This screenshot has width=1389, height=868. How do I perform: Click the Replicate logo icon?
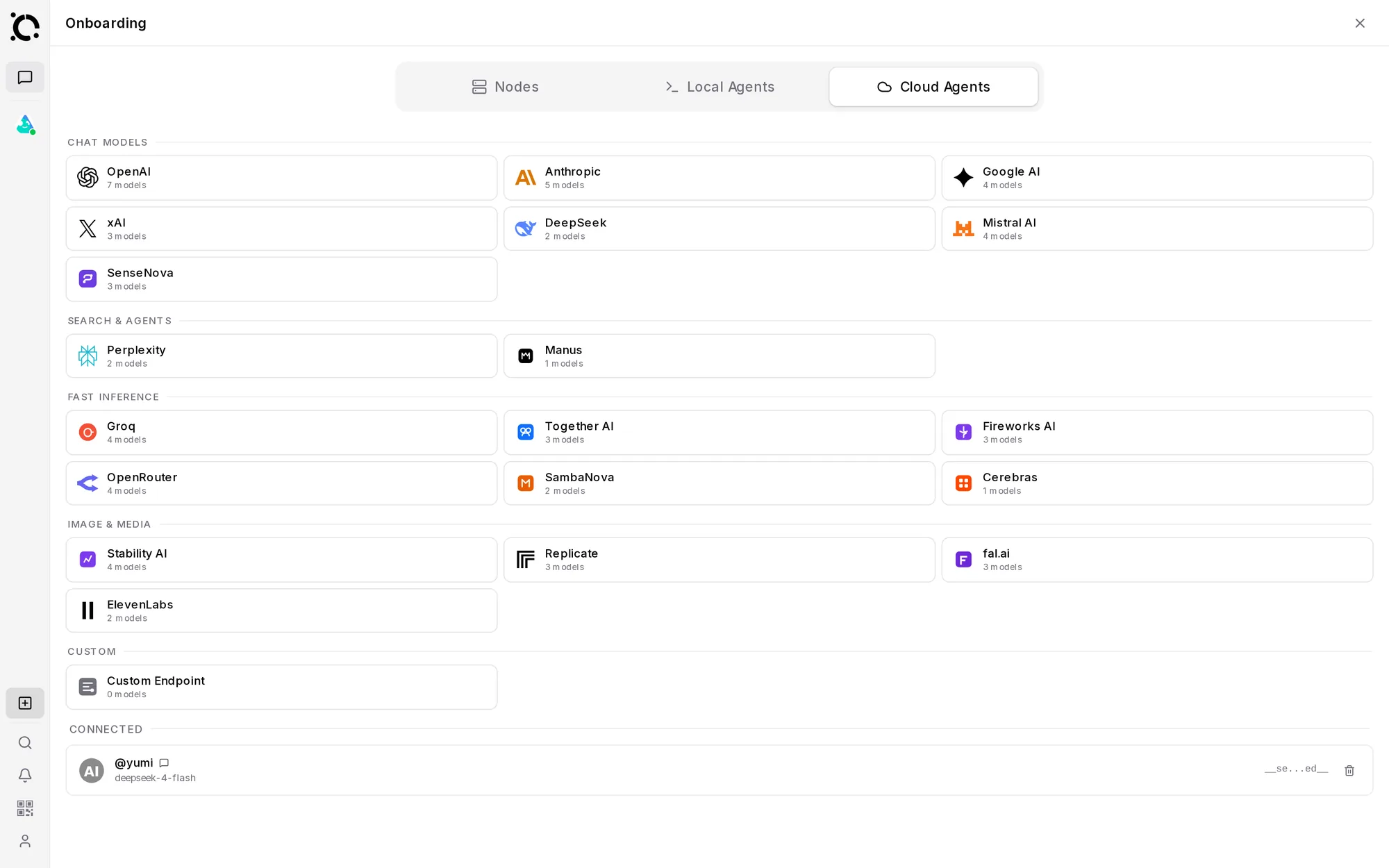(x=526, y=560)
